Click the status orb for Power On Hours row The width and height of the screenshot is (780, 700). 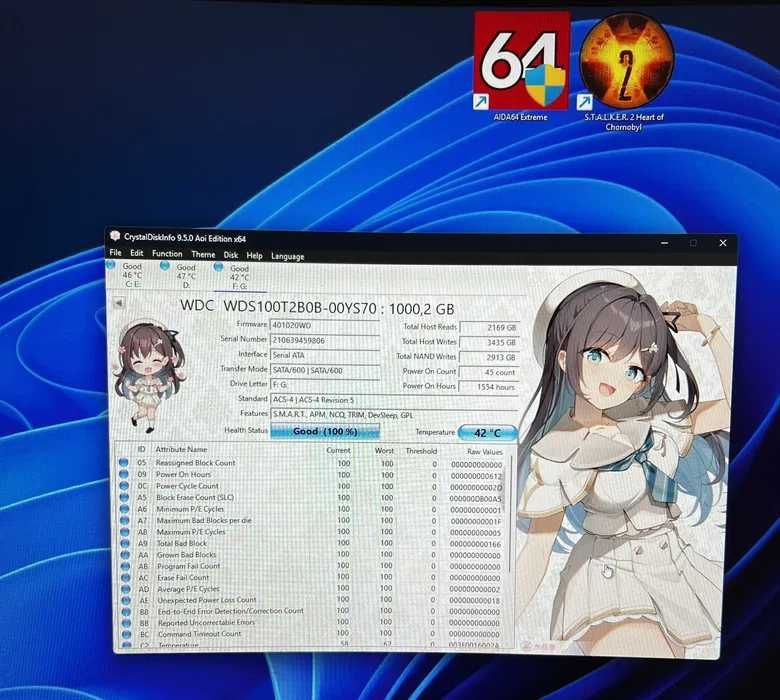pyautogui.click(x=123, y=475)
